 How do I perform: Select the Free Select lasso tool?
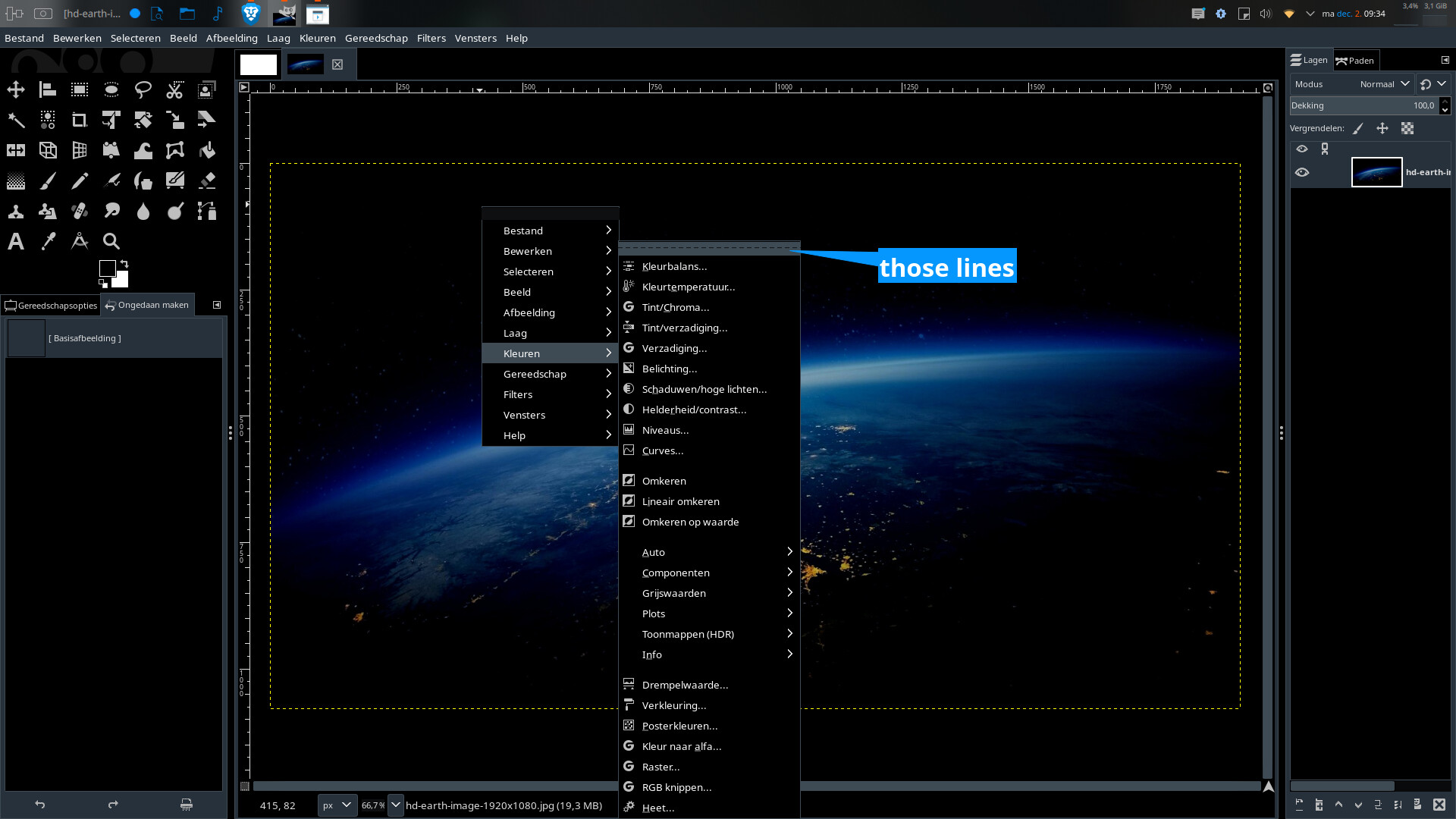(143, 89)
